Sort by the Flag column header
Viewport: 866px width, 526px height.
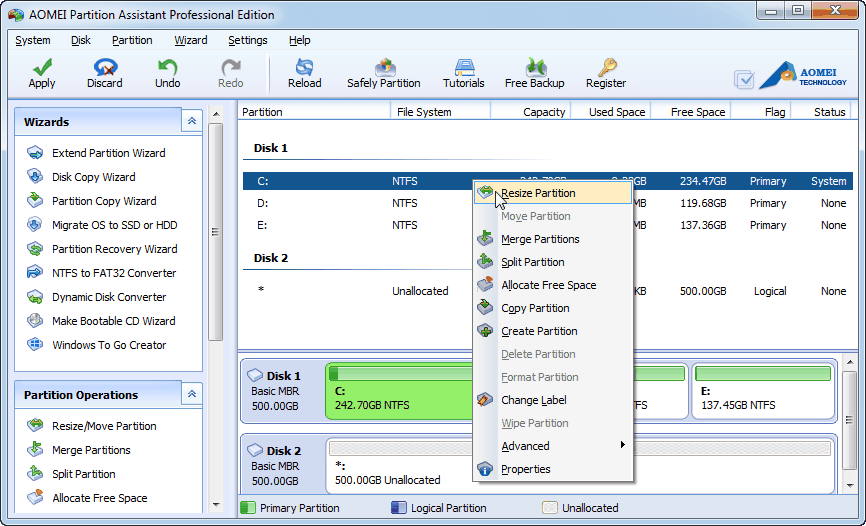(761, 112)
